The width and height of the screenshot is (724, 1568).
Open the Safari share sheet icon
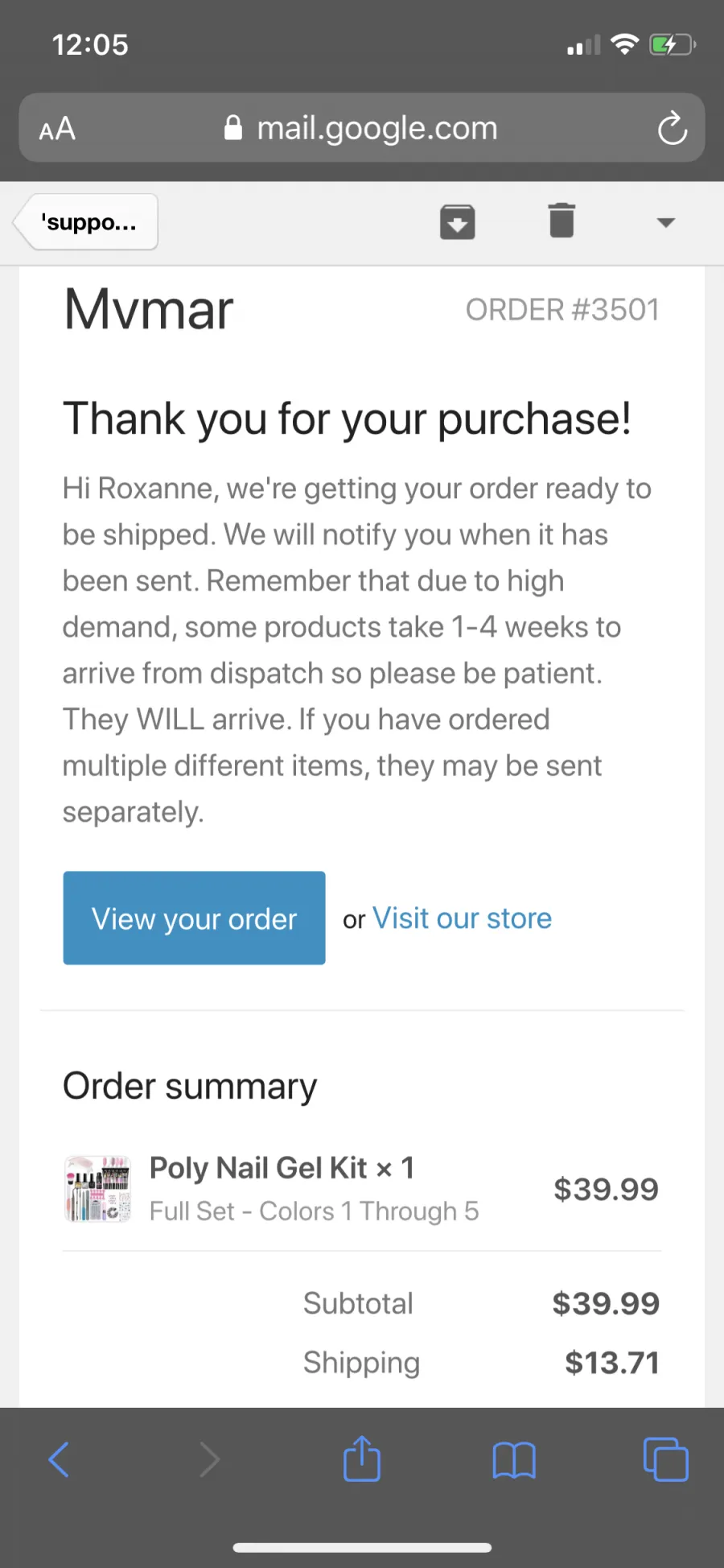click(362, 1458)
